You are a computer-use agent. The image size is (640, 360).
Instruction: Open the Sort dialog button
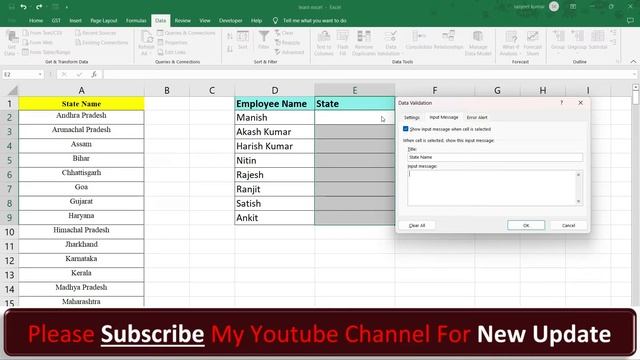click(243, 40)
